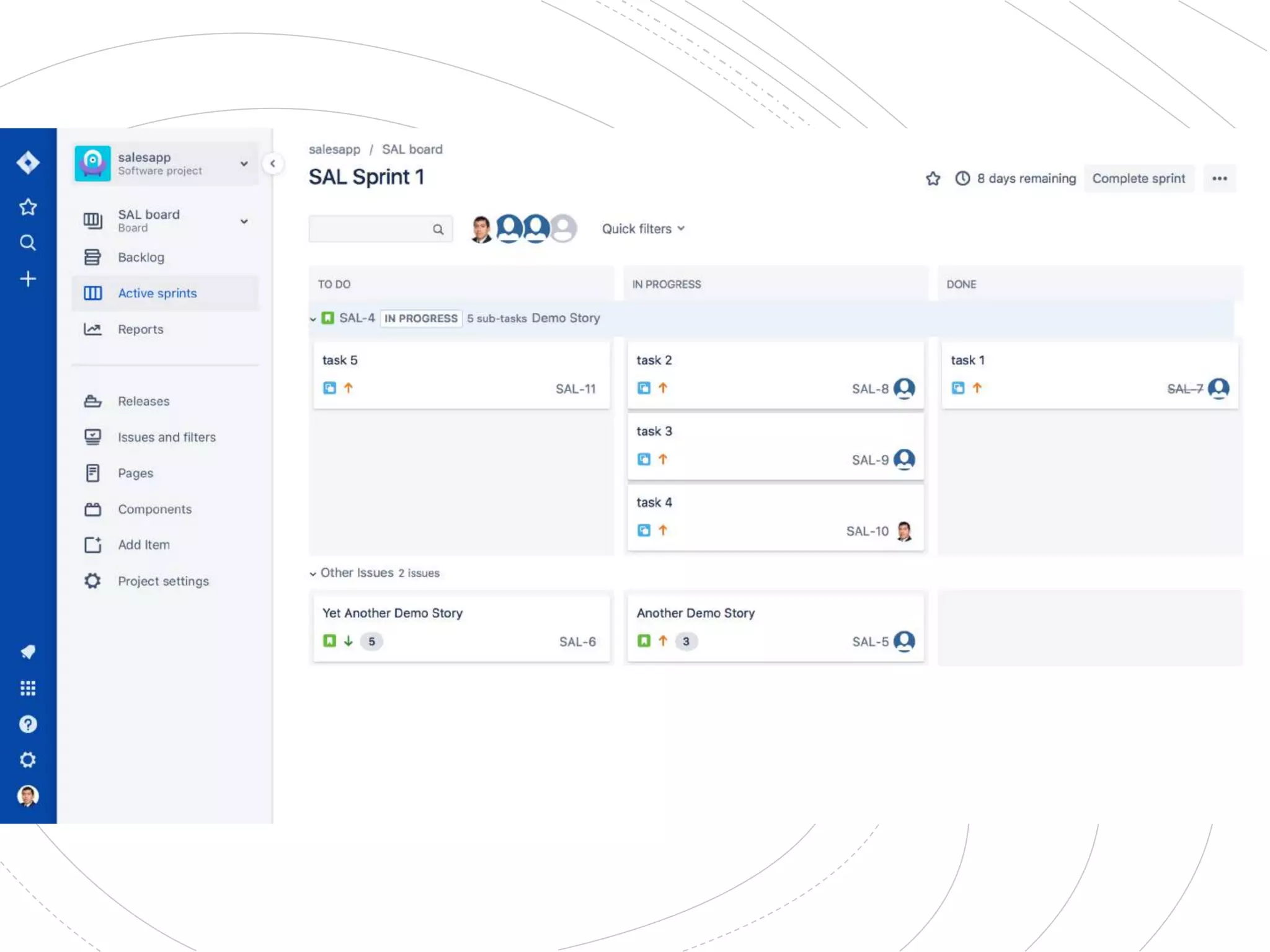Open starred items in blue sidebar
Screen dimensions: 1270x952
[28, 207]
